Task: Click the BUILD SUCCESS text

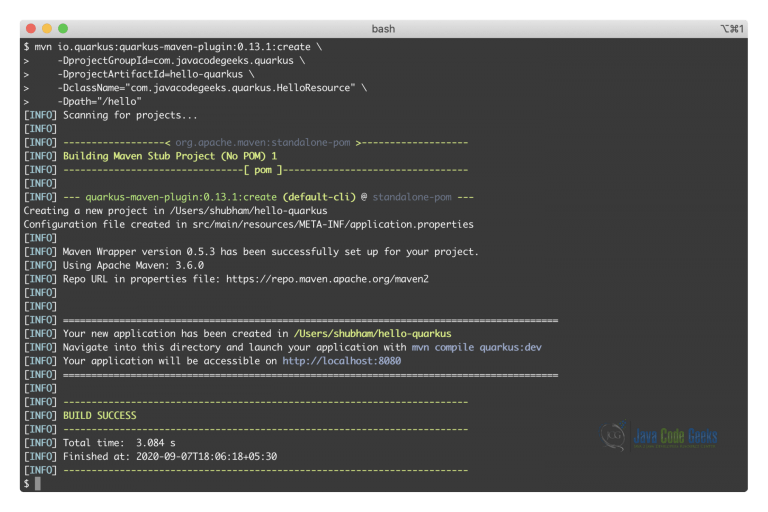Action: 100,415
